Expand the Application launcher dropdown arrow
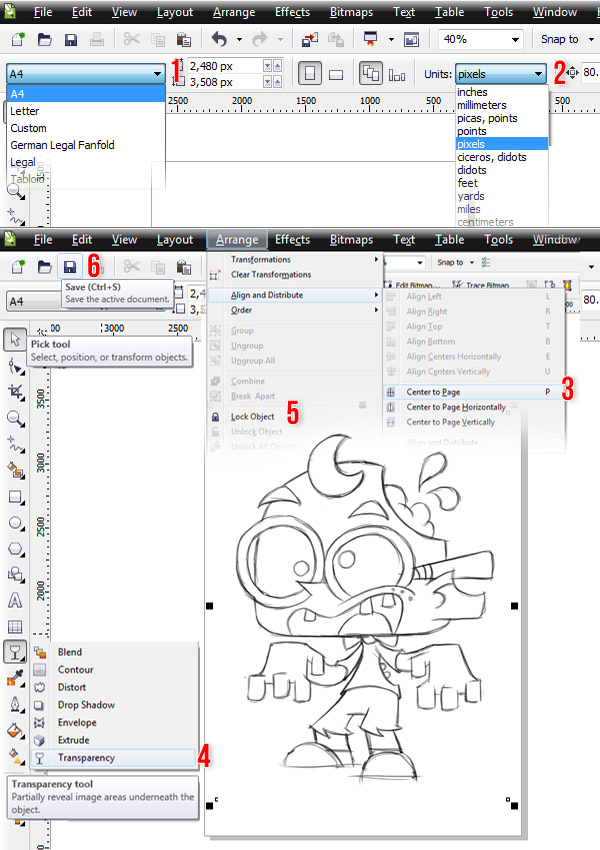 pyautogui.click(x=391, y=40)
